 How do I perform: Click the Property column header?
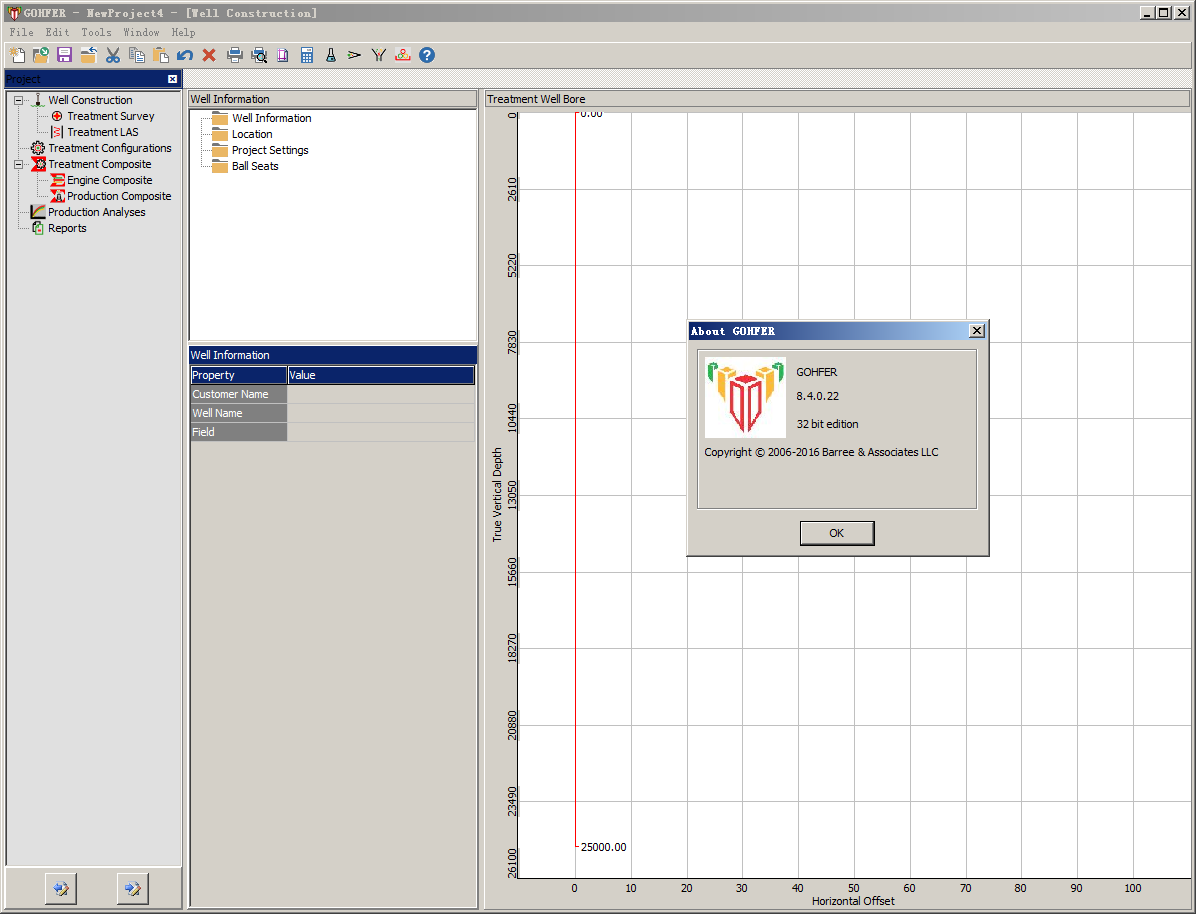239,375
